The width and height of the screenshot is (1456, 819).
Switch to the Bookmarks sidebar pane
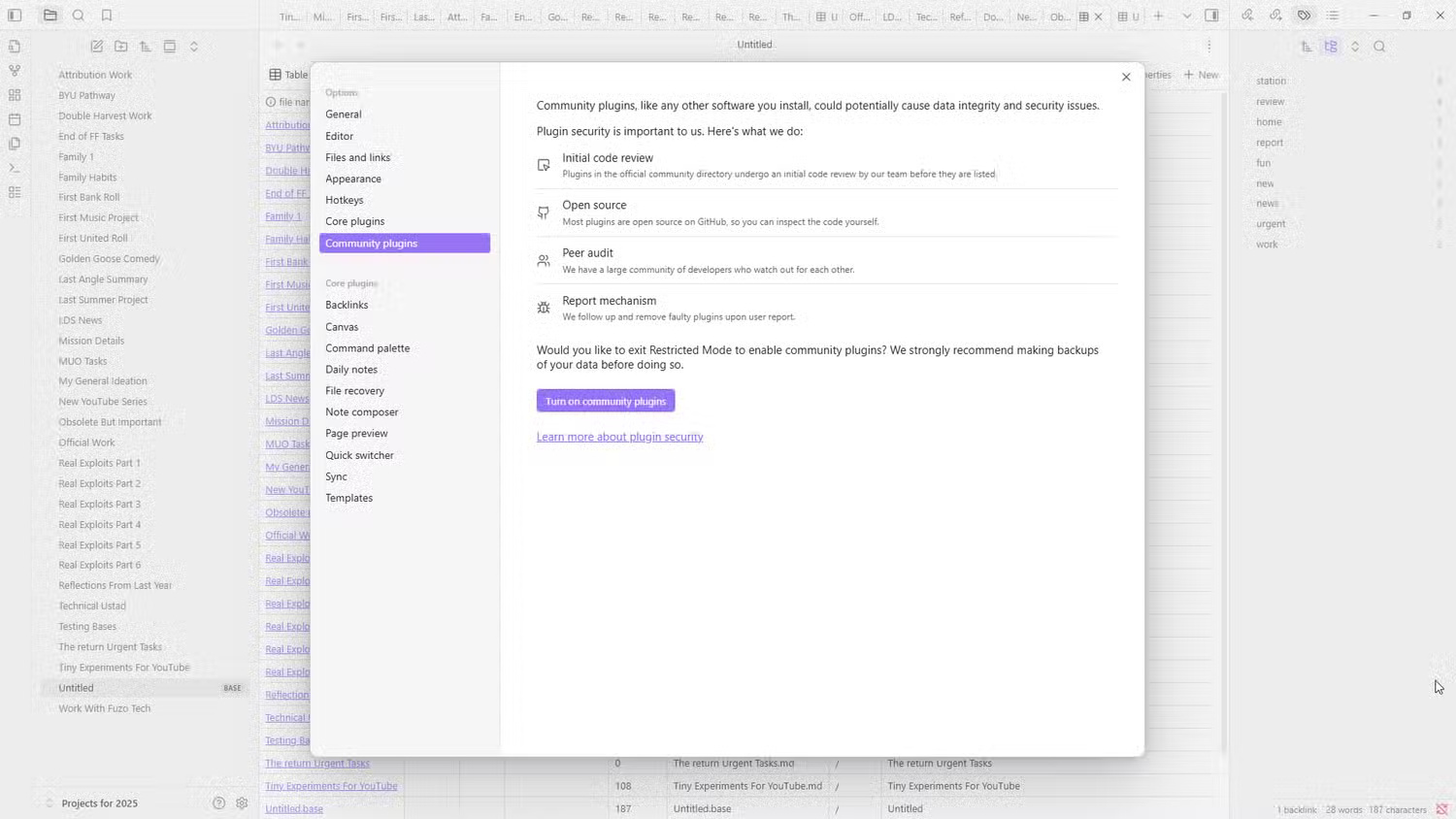click(x=107, y=16)
